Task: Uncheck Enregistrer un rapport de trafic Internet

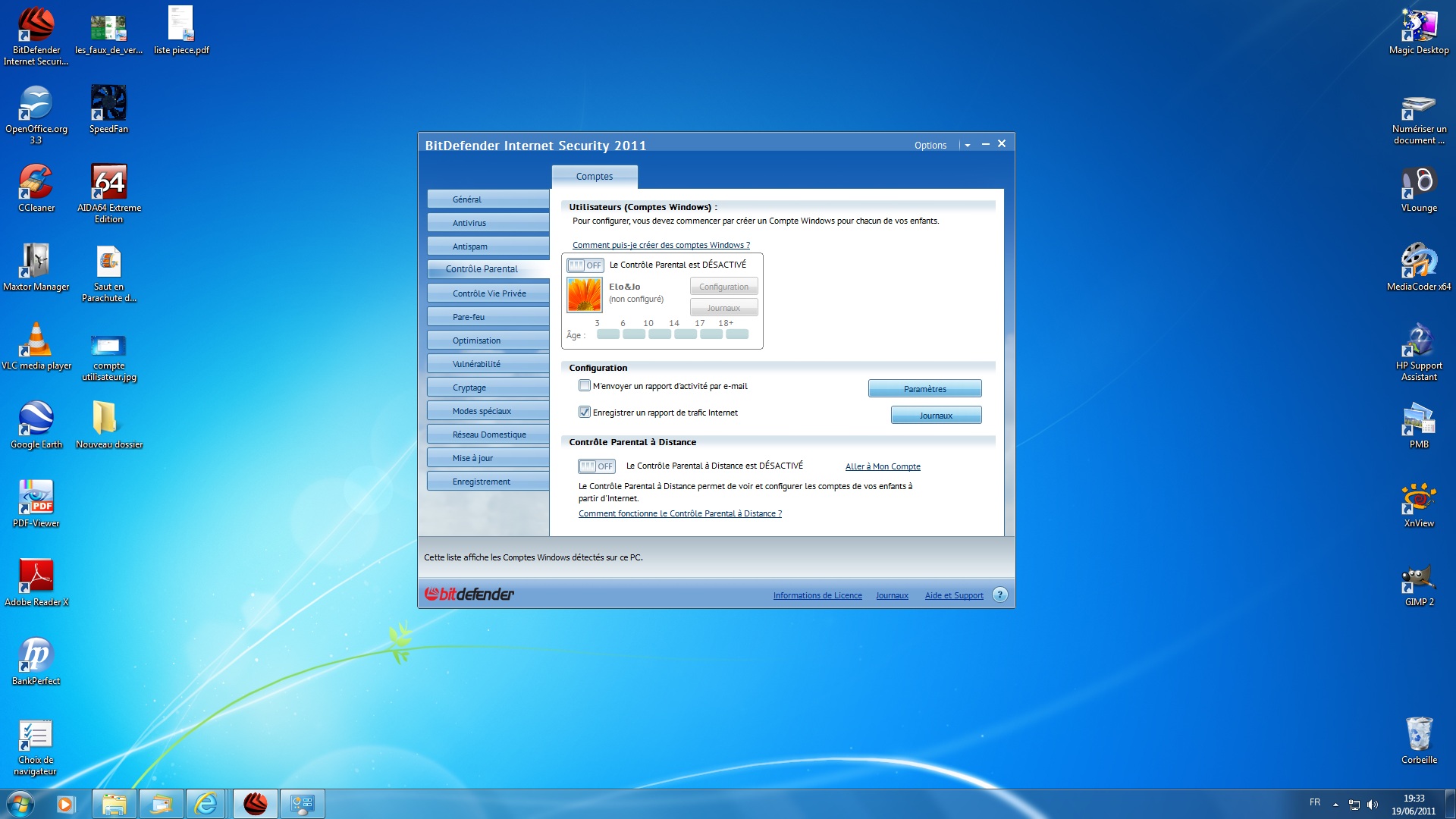Action: coord(584,412)
